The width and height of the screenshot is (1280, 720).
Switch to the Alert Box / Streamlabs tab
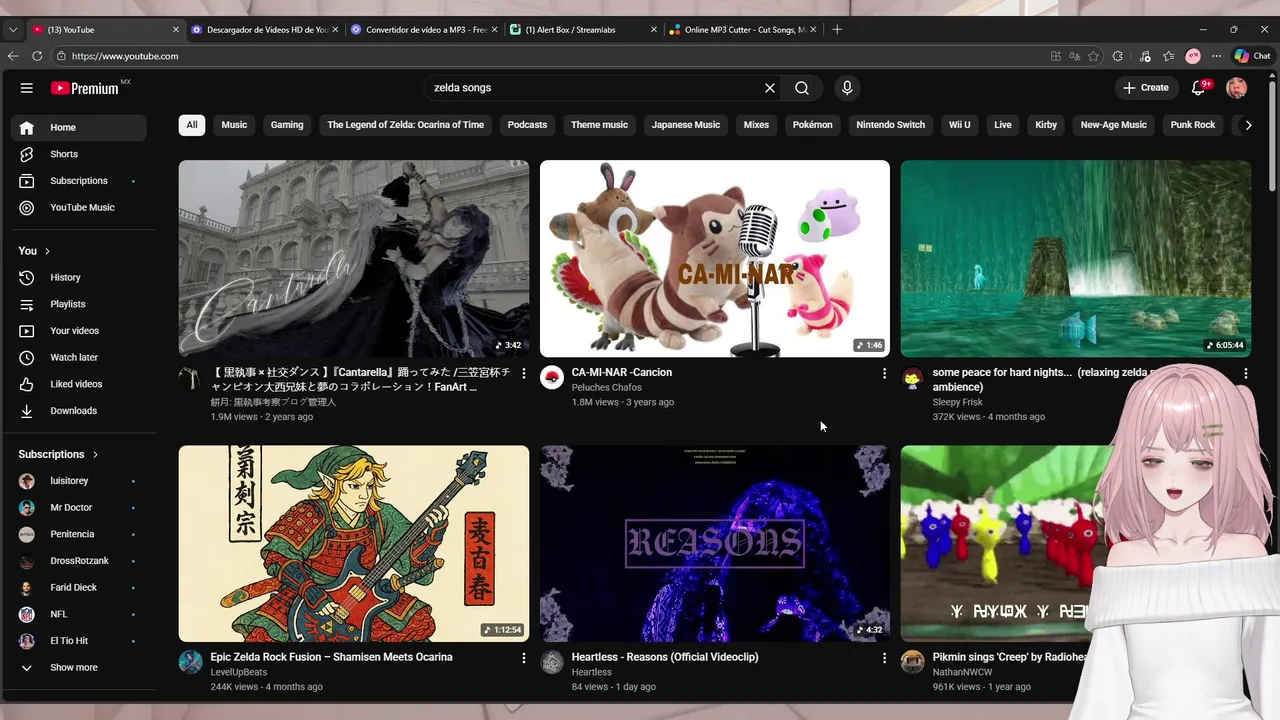point(583,30)
